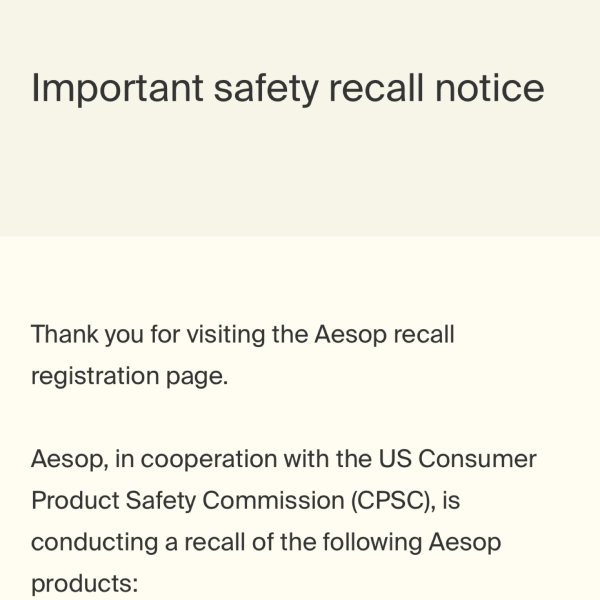
Task: Click the word 'Important' in the heading
Action: pos(117,89)
